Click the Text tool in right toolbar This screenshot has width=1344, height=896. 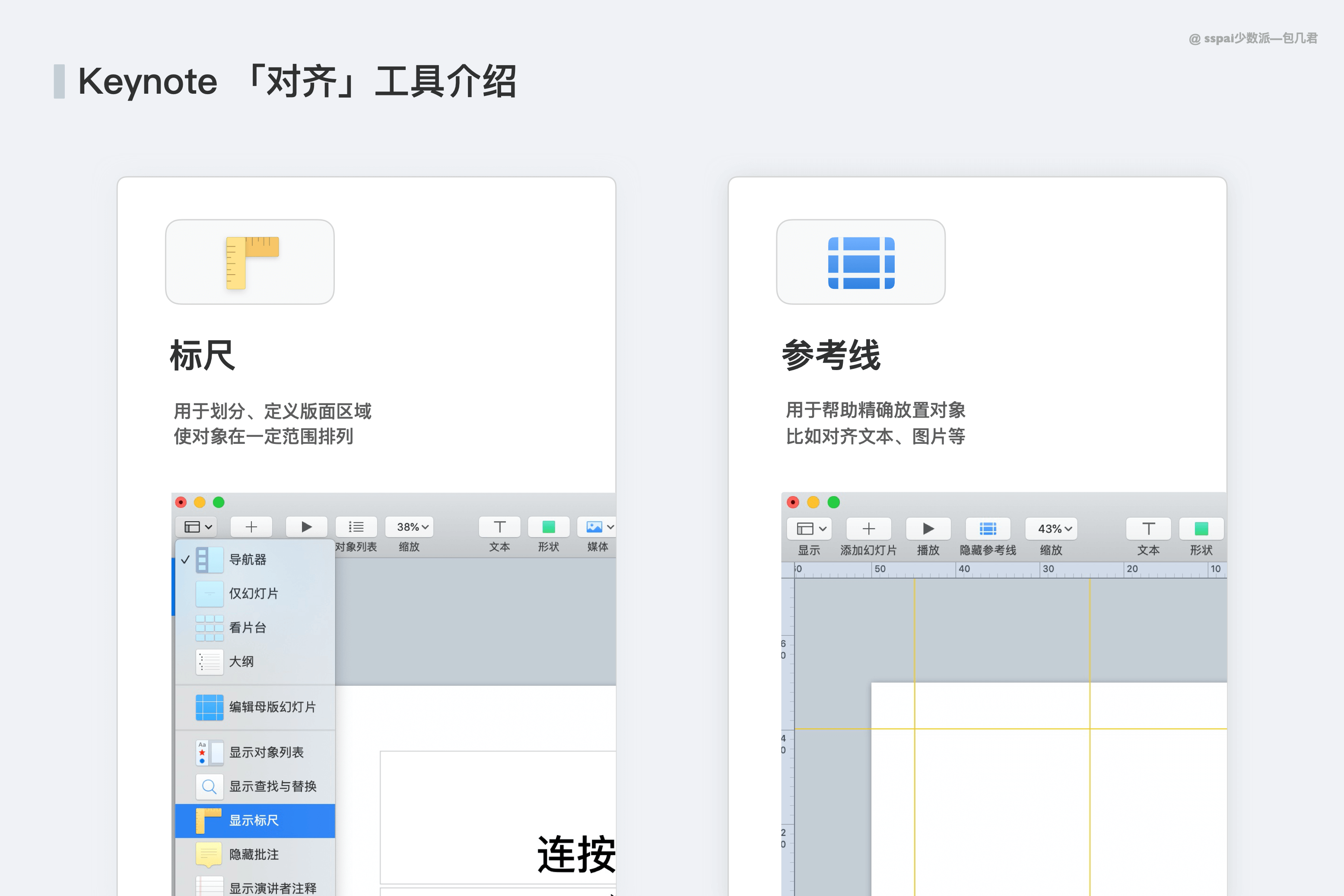click(x=1148, y=529)
